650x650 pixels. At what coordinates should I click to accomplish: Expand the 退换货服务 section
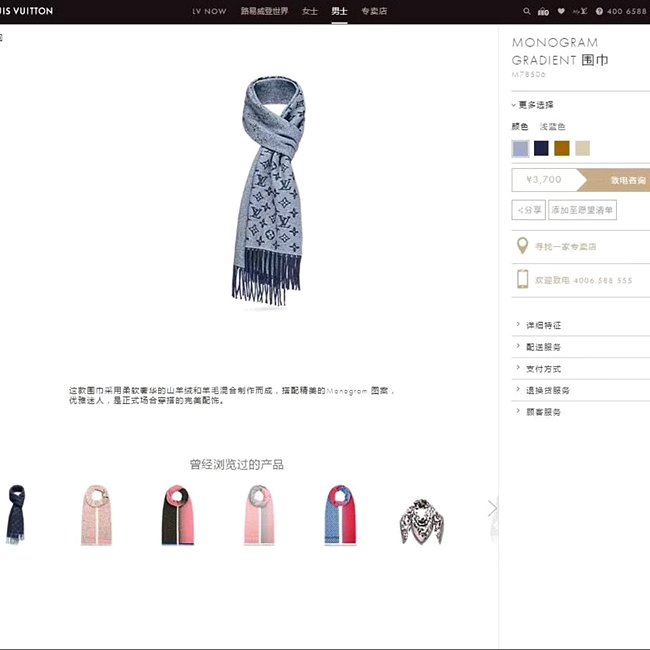[543, 390]
